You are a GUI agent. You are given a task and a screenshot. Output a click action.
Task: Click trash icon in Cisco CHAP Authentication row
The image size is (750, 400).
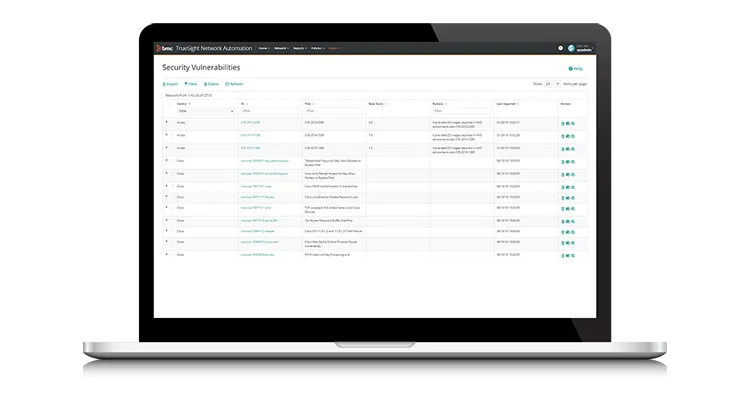[562, 188]
